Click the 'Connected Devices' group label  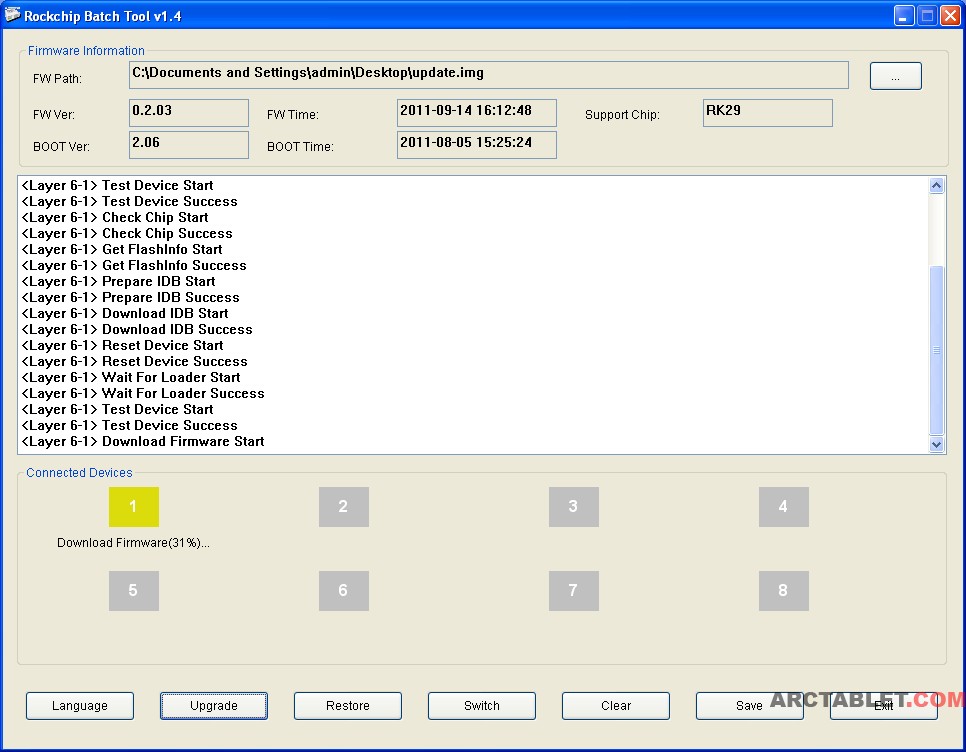pyautogui.click(x=79, y=472)
